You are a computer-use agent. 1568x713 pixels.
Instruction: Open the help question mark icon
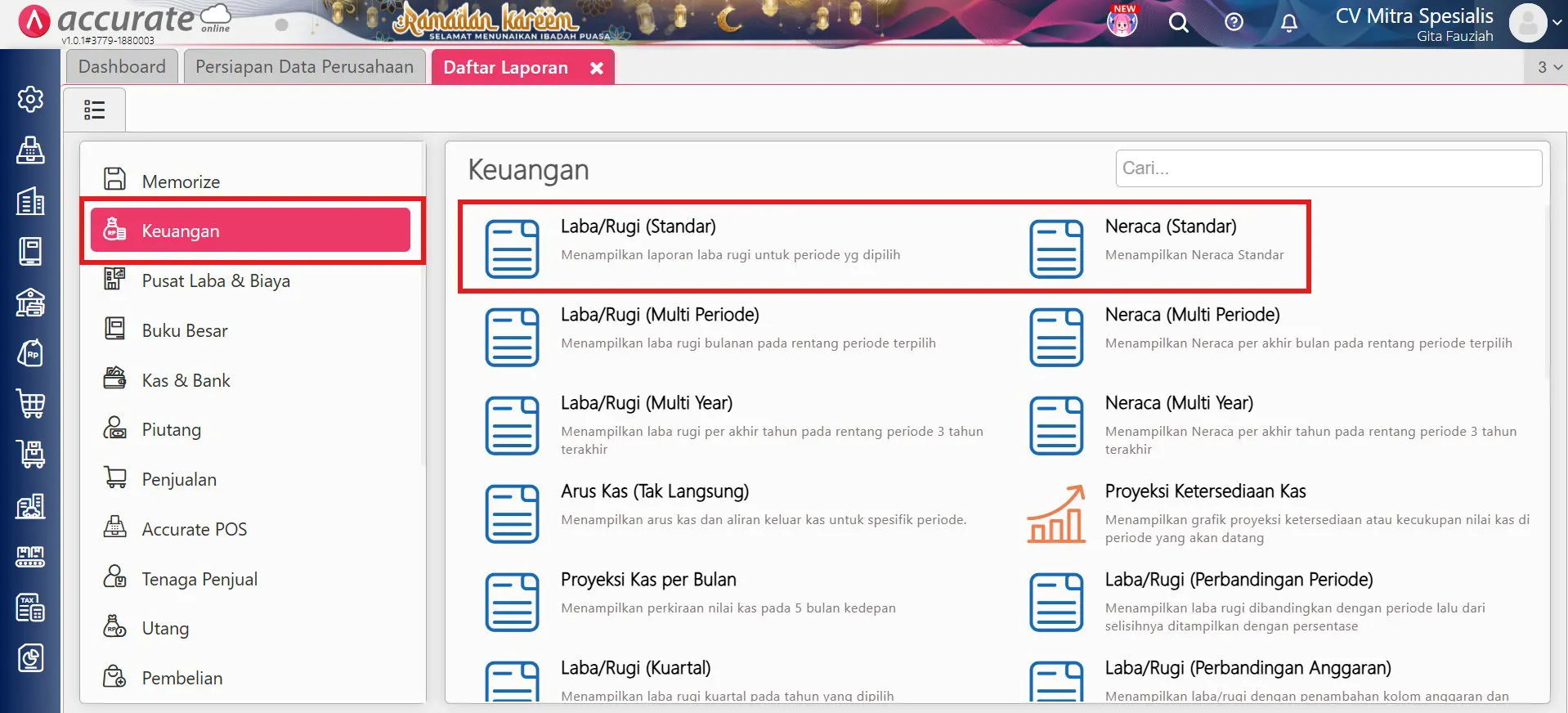[1234, 23]
